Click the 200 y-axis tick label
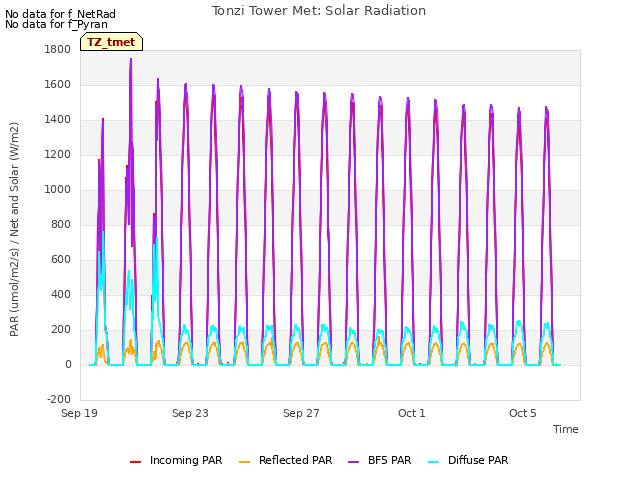The image size is (640, 480). pyautogui.click(x=61, y=330)
